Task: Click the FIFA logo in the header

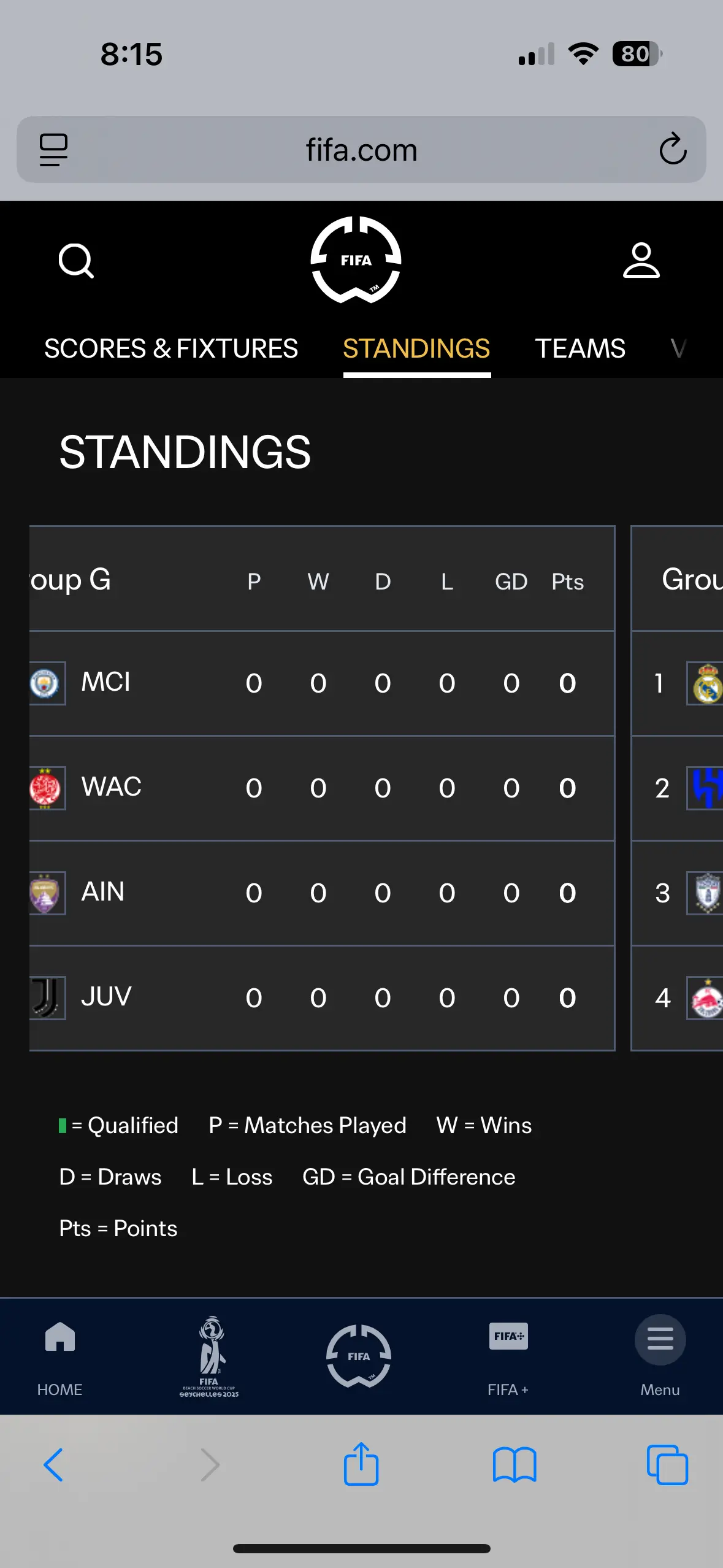Action: click(356, 260)
